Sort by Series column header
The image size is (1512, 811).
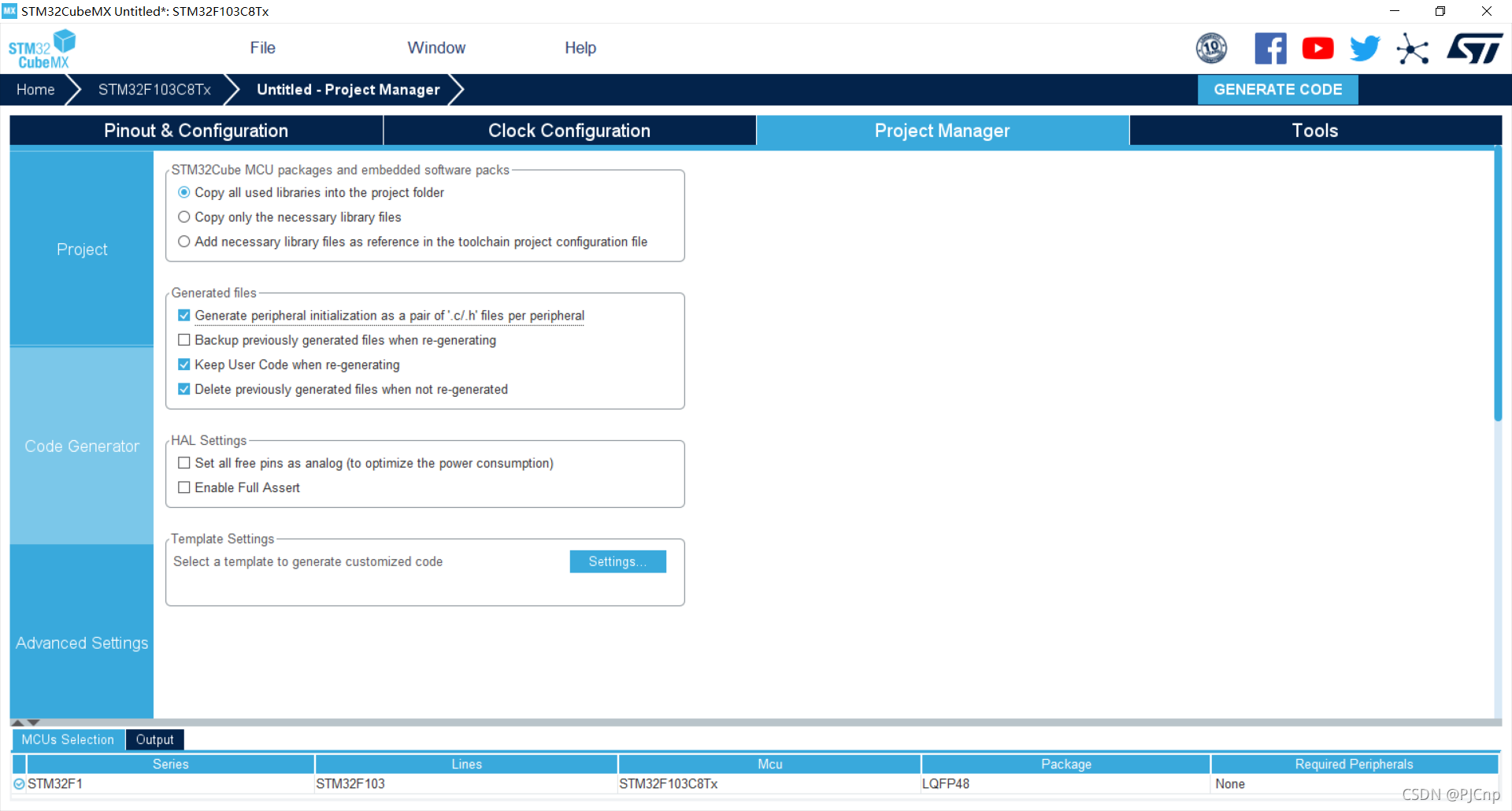click(171, 764)
